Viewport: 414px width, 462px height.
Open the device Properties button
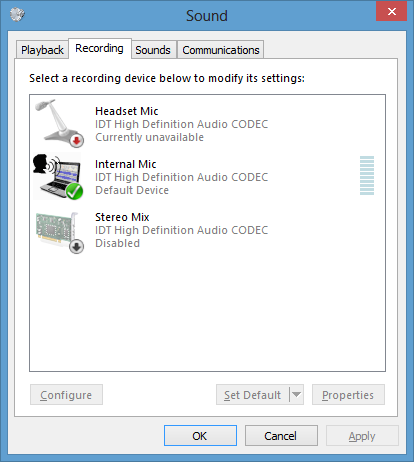coord(348,395)
